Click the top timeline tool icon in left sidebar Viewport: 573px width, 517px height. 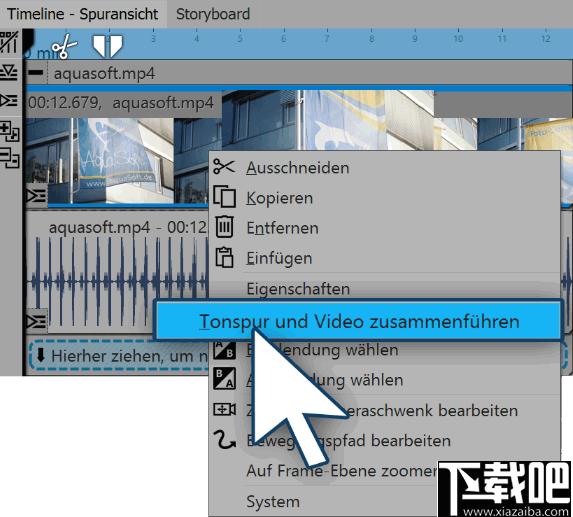pyautogui.click(x=9, y=42)
